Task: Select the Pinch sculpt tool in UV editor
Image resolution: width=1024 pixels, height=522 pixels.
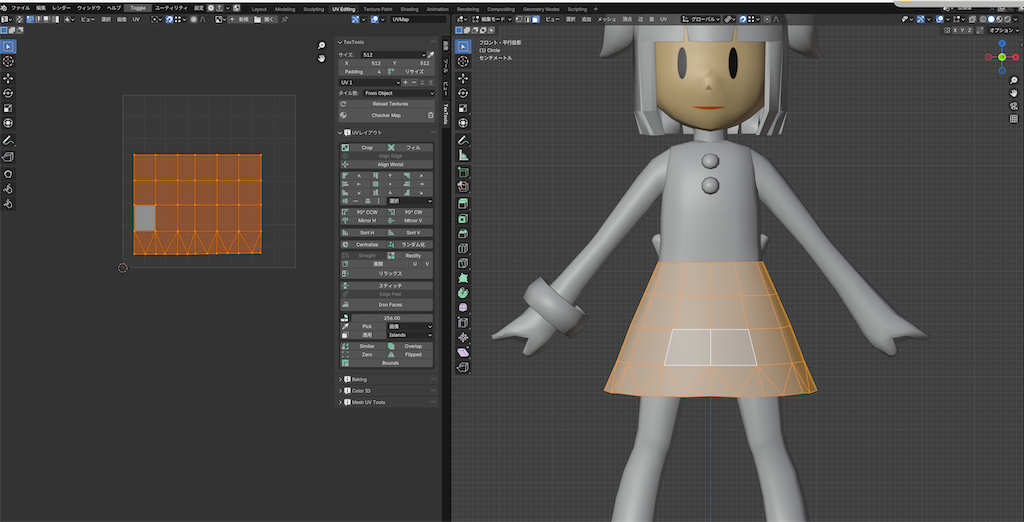Action: pyautogui.click(x=8, y=204)
